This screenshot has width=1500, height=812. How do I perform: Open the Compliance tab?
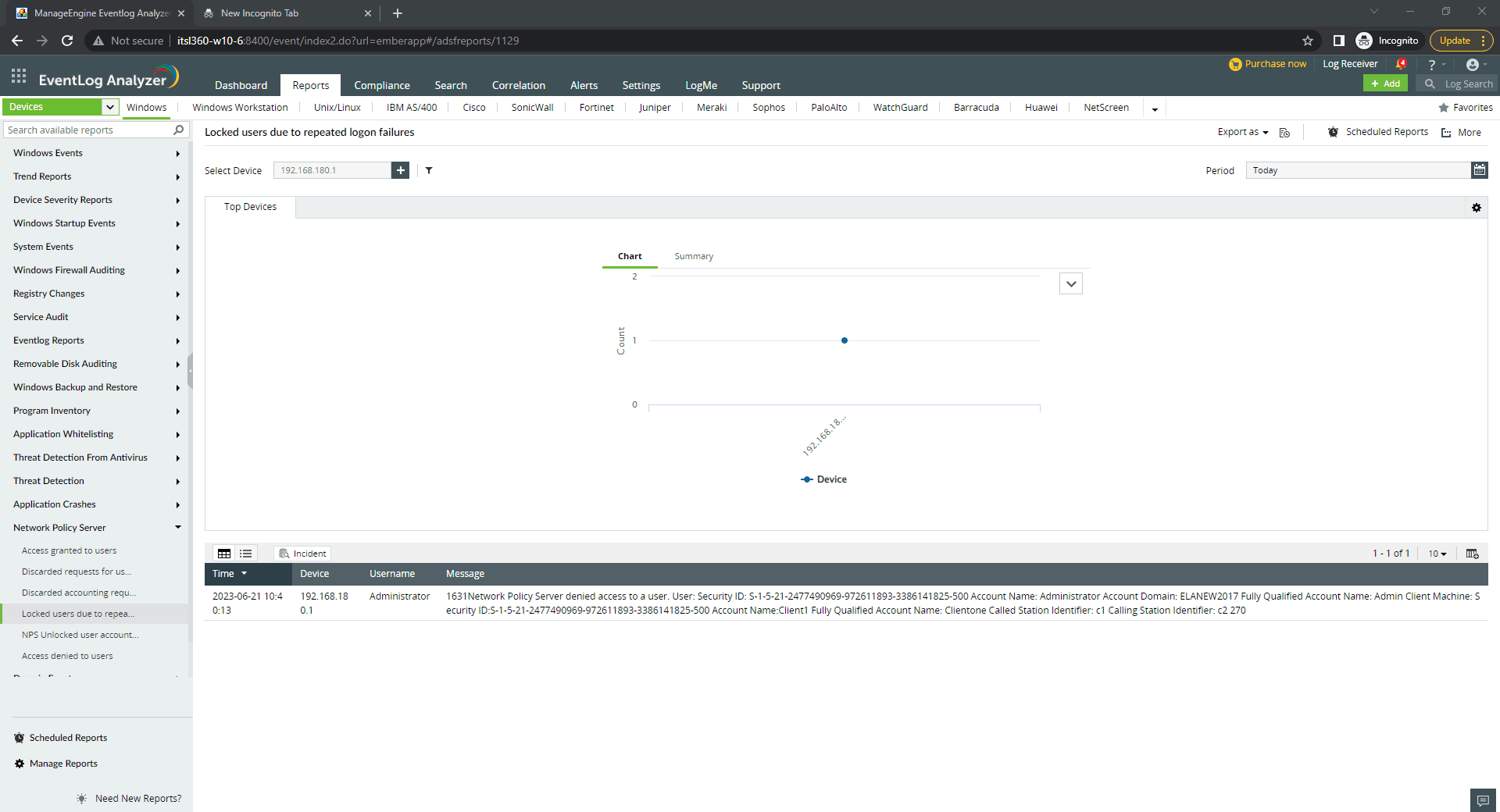[x=381, y=85]
